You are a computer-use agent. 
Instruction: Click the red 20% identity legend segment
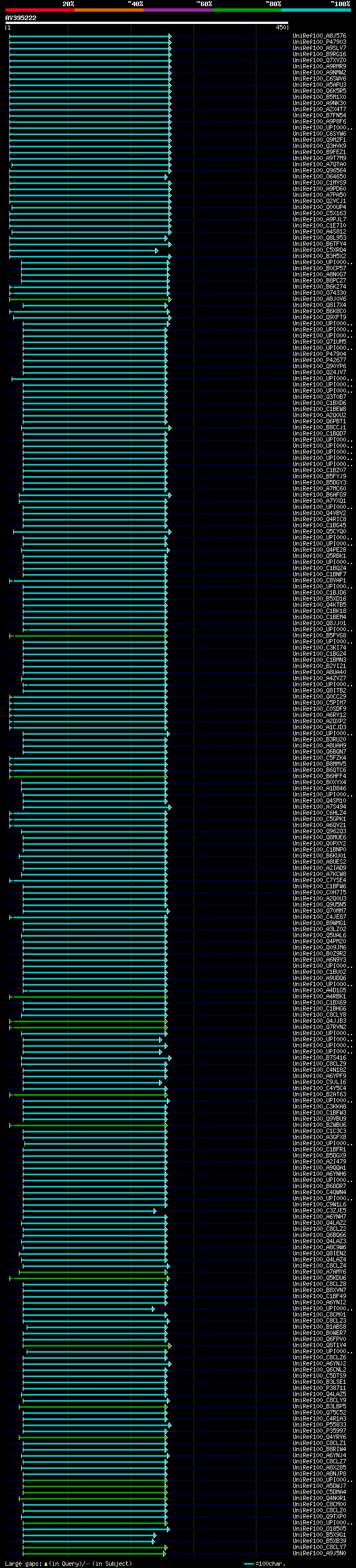point(39,10)
